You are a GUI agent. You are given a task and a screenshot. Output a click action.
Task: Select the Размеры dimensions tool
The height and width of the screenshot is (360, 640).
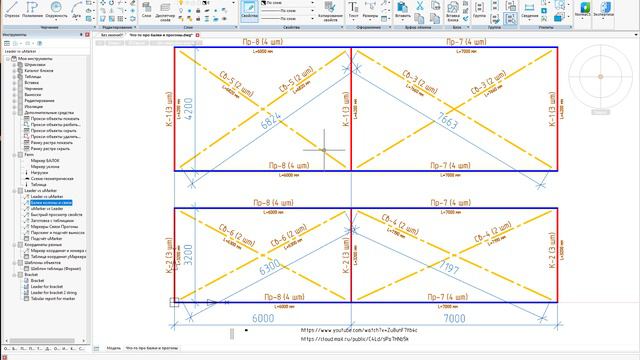point(370,10)
